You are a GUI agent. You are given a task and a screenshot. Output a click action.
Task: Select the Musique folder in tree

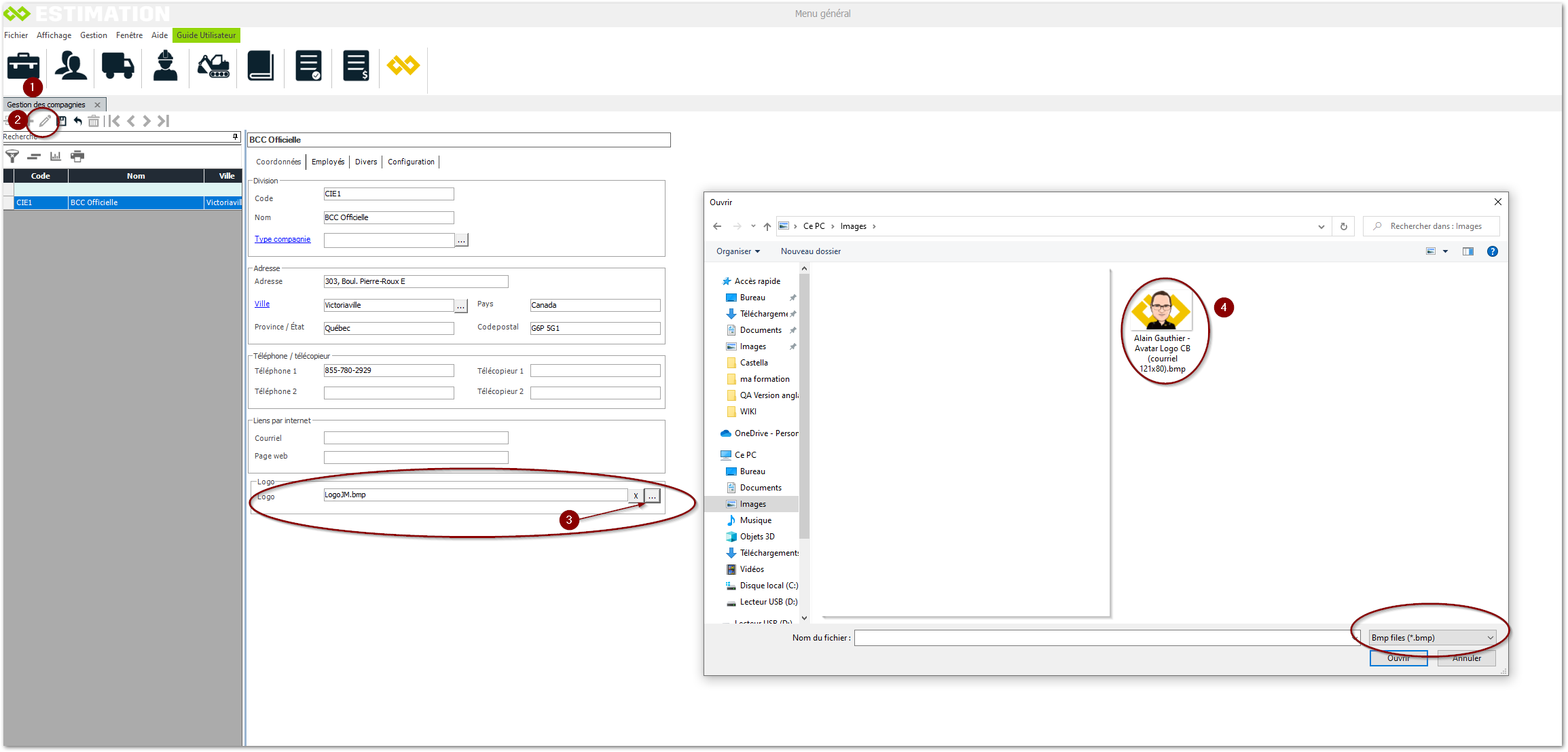point(755,520)
